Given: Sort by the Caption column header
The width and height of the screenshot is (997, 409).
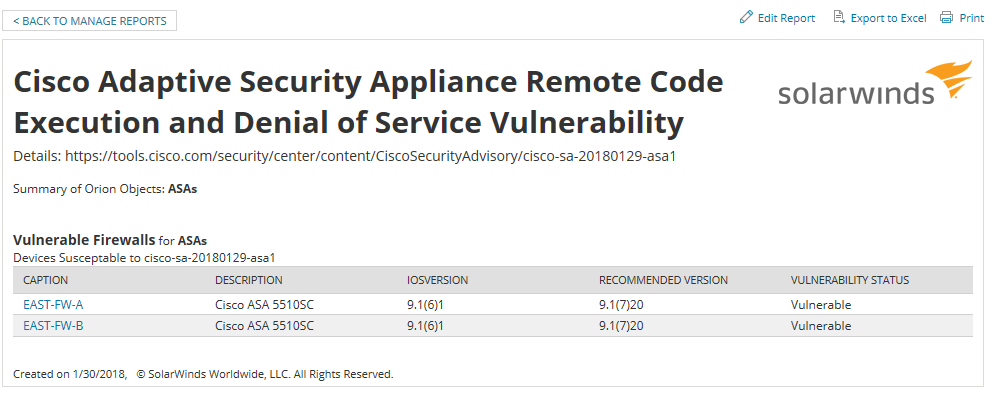Looking at the screenshot, I should tap(46, 280).
